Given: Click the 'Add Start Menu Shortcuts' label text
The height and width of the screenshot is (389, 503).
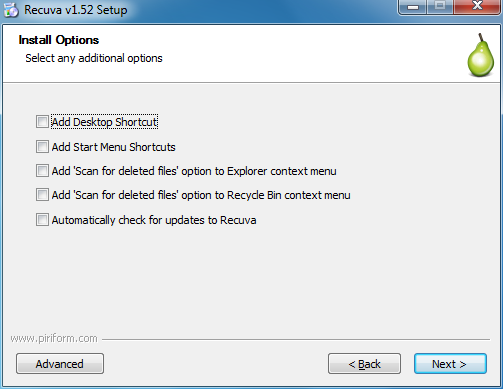Looking at the screenshot, I should [113, 147].
